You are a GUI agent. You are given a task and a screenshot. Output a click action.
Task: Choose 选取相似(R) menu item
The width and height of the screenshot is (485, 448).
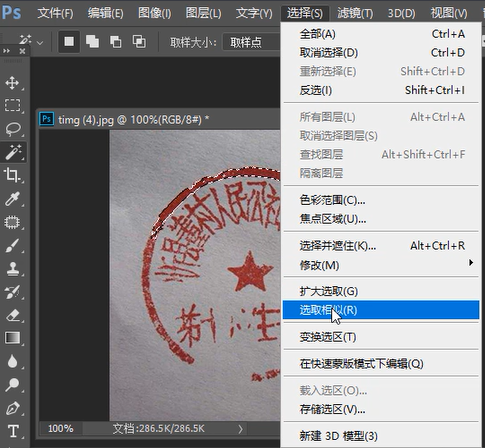tap(381, 310)
